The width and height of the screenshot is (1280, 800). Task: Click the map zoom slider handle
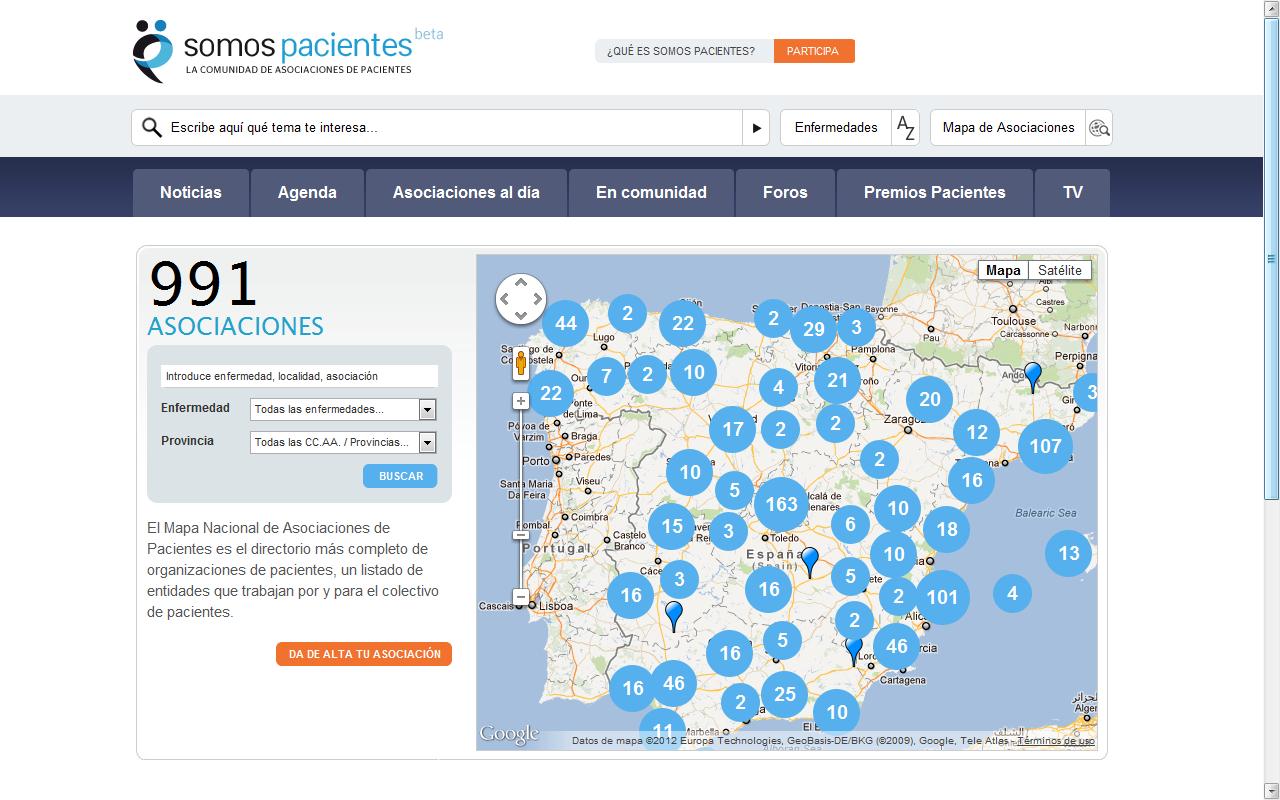(x=521, y=535)
